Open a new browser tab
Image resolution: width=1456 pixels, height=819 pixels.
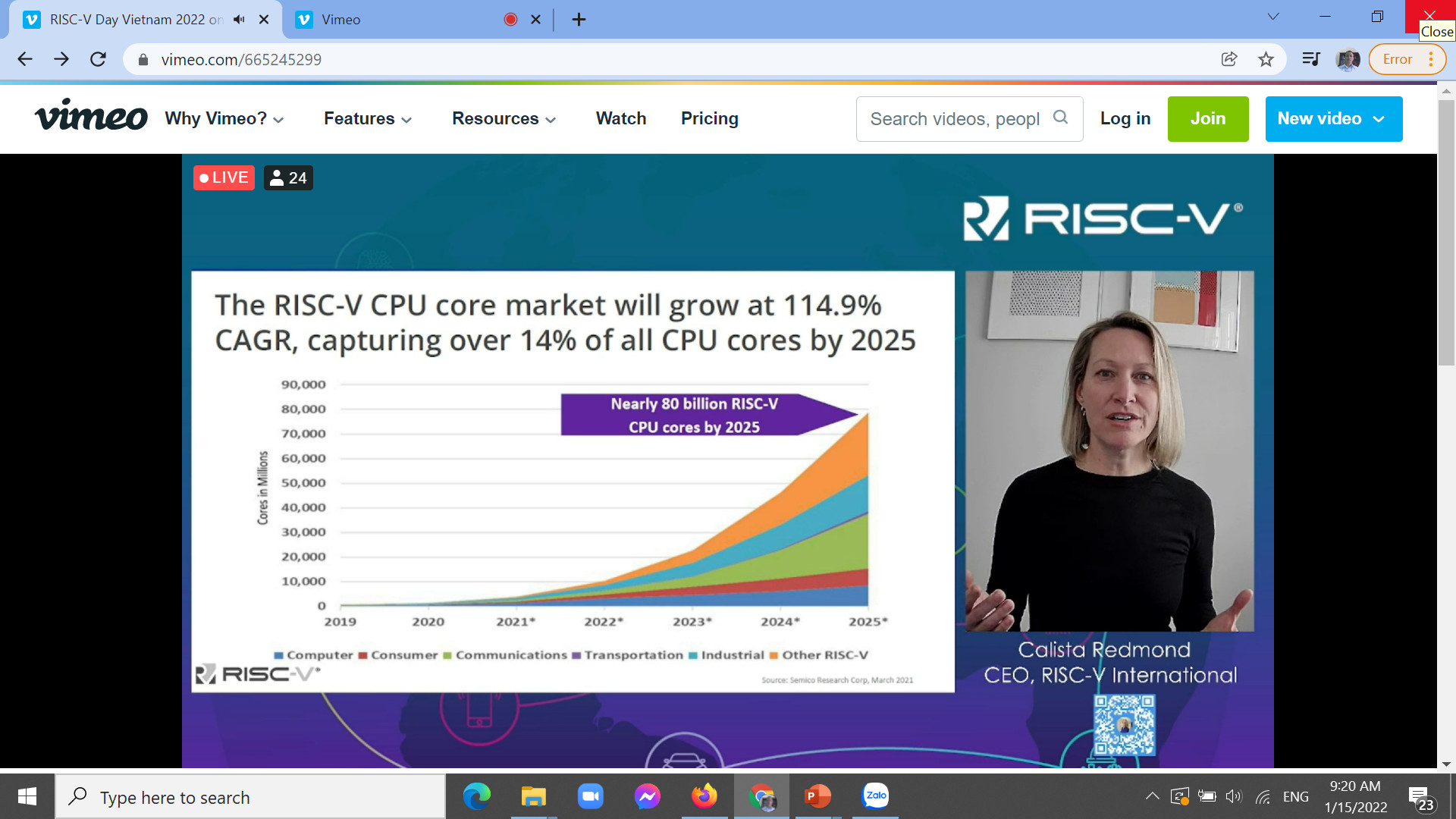(579, 20)
